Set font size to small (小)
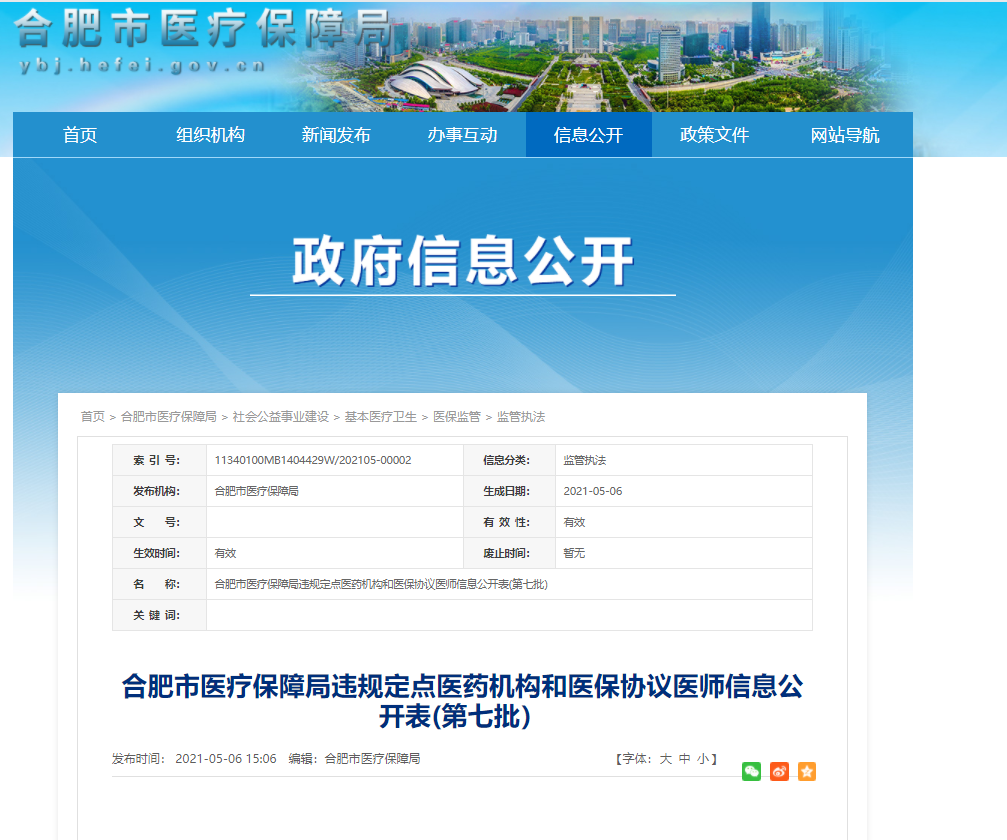This screenshot has height=840, width=1007. tap(703, 759)
